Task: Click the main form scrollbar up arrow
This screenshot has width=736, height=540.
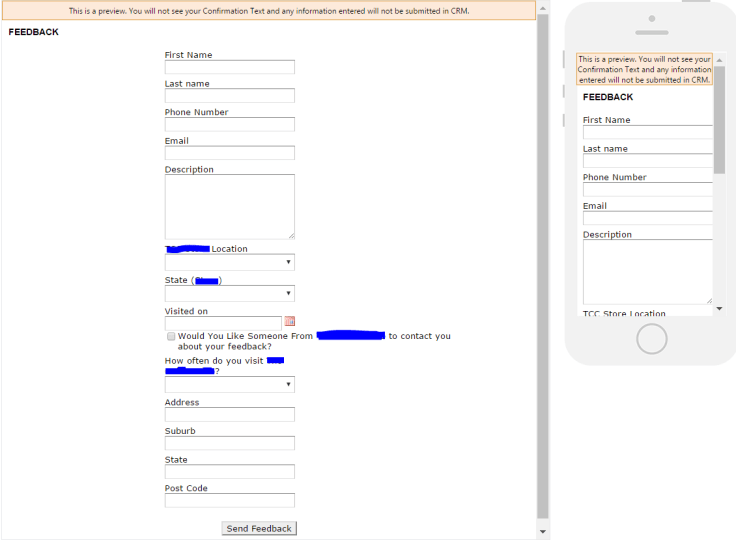Action: [543, 8]
